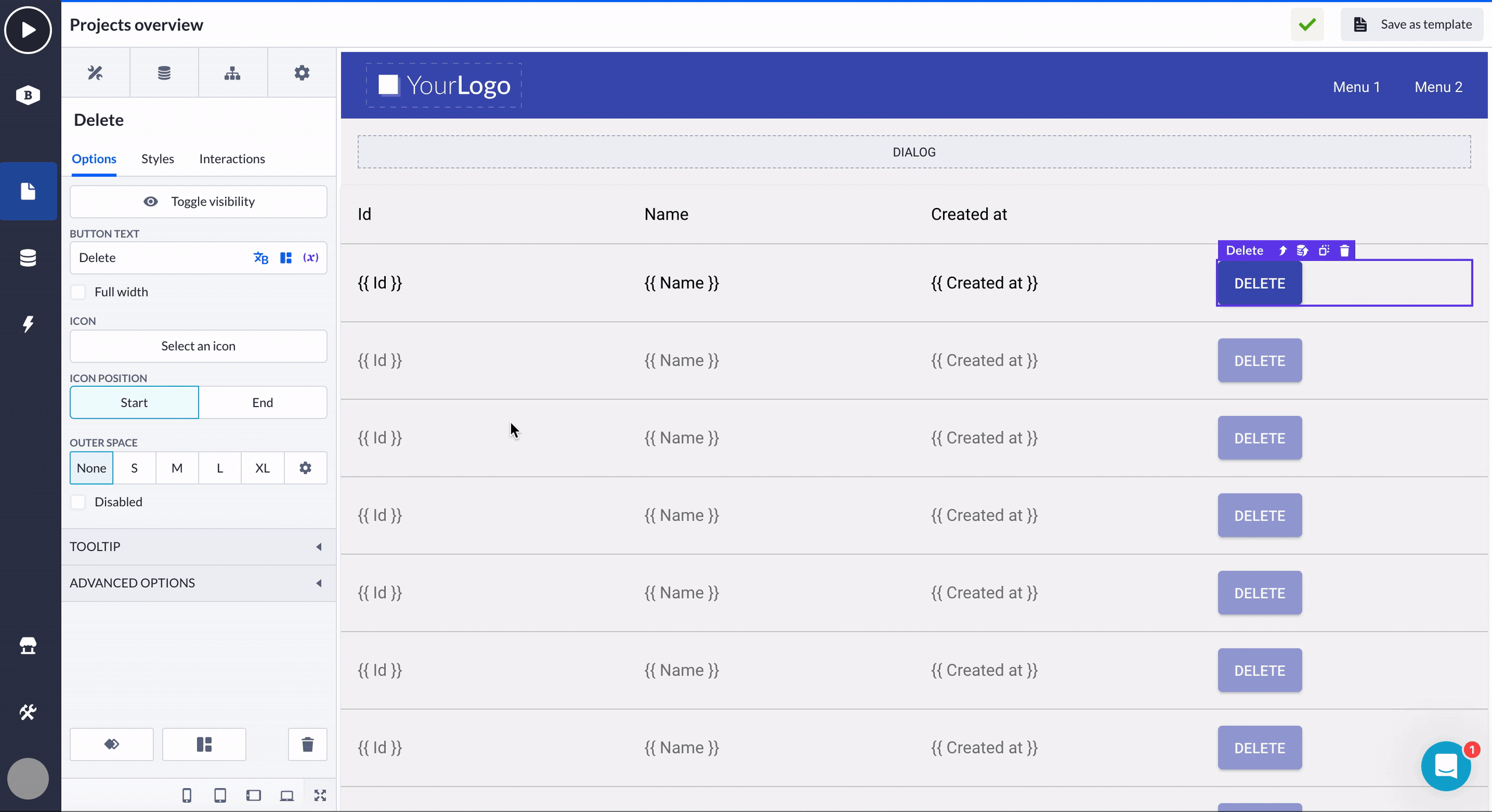The width and height of the screenshot is (1492, 812).
Task: Select the page settings gear tab icon
Action: (x=302, y=73)
